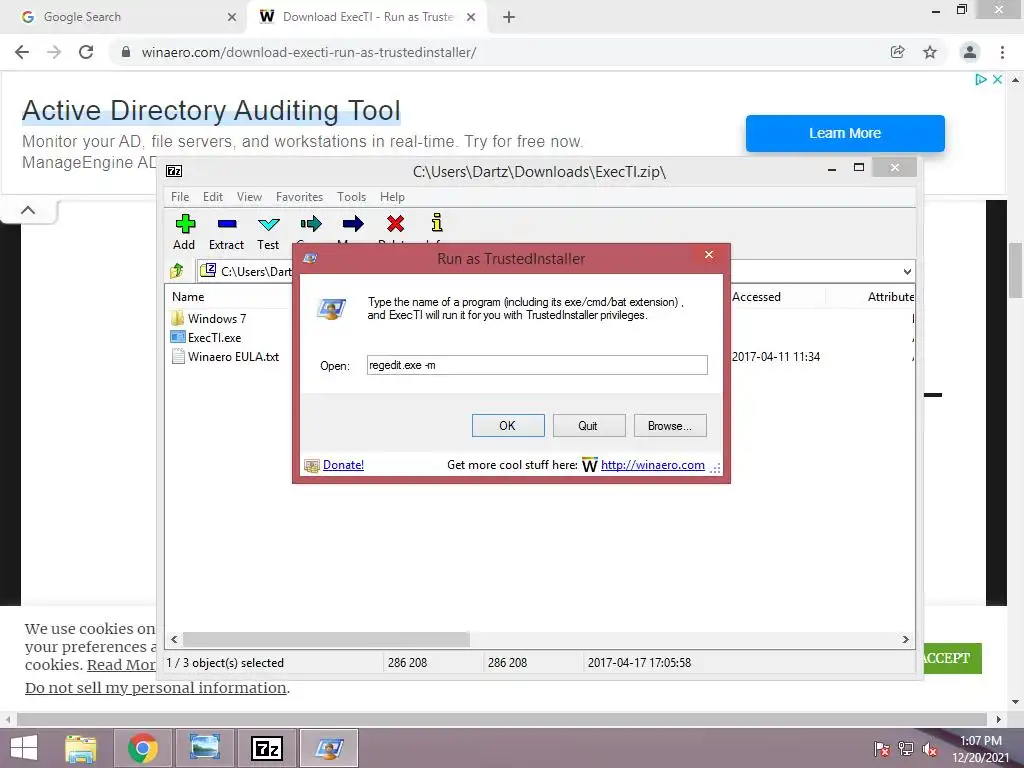The image size is (1024, 768).
Task: Click the Copy arrow icon in 7-Zip toolbar
Action: (x=311, y=224)
